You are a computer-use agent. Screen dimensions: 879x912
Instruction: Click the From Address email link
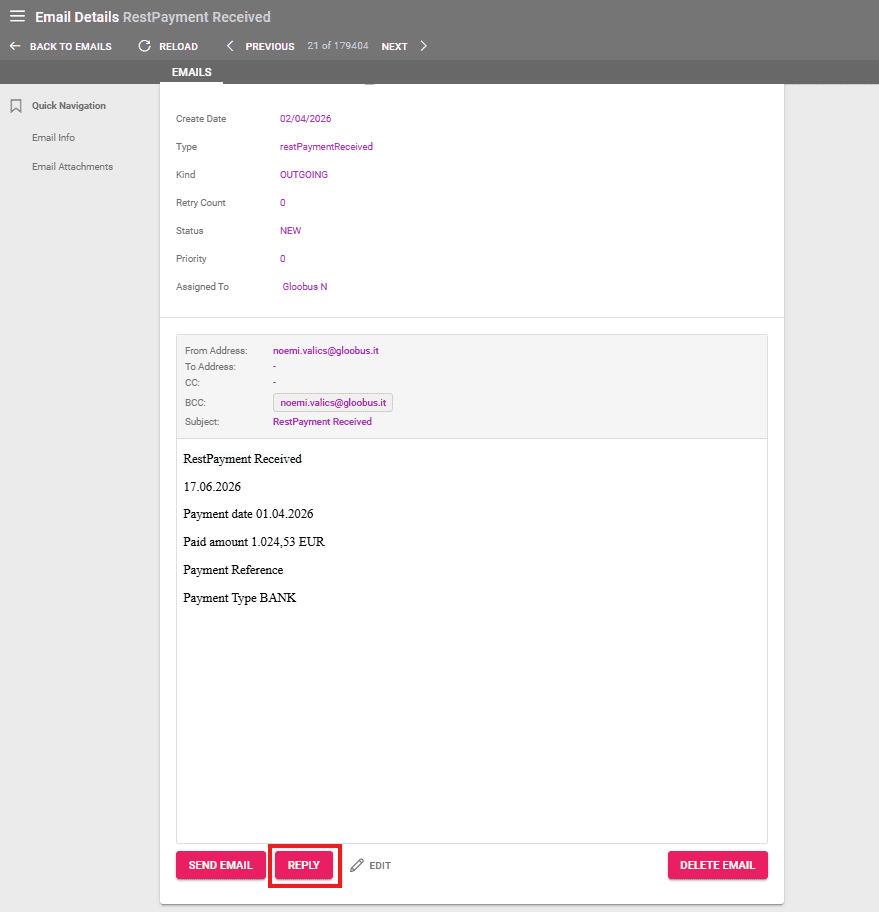(325, 351)
